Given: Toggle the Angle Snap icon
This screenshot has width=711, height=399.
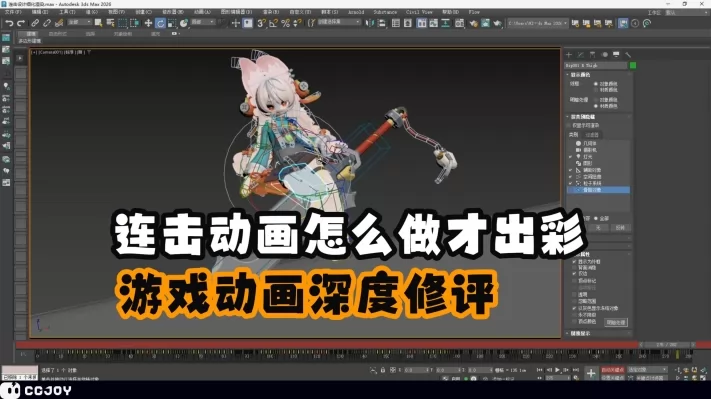Looking at the screenshot, I should [x=273, y=23].
